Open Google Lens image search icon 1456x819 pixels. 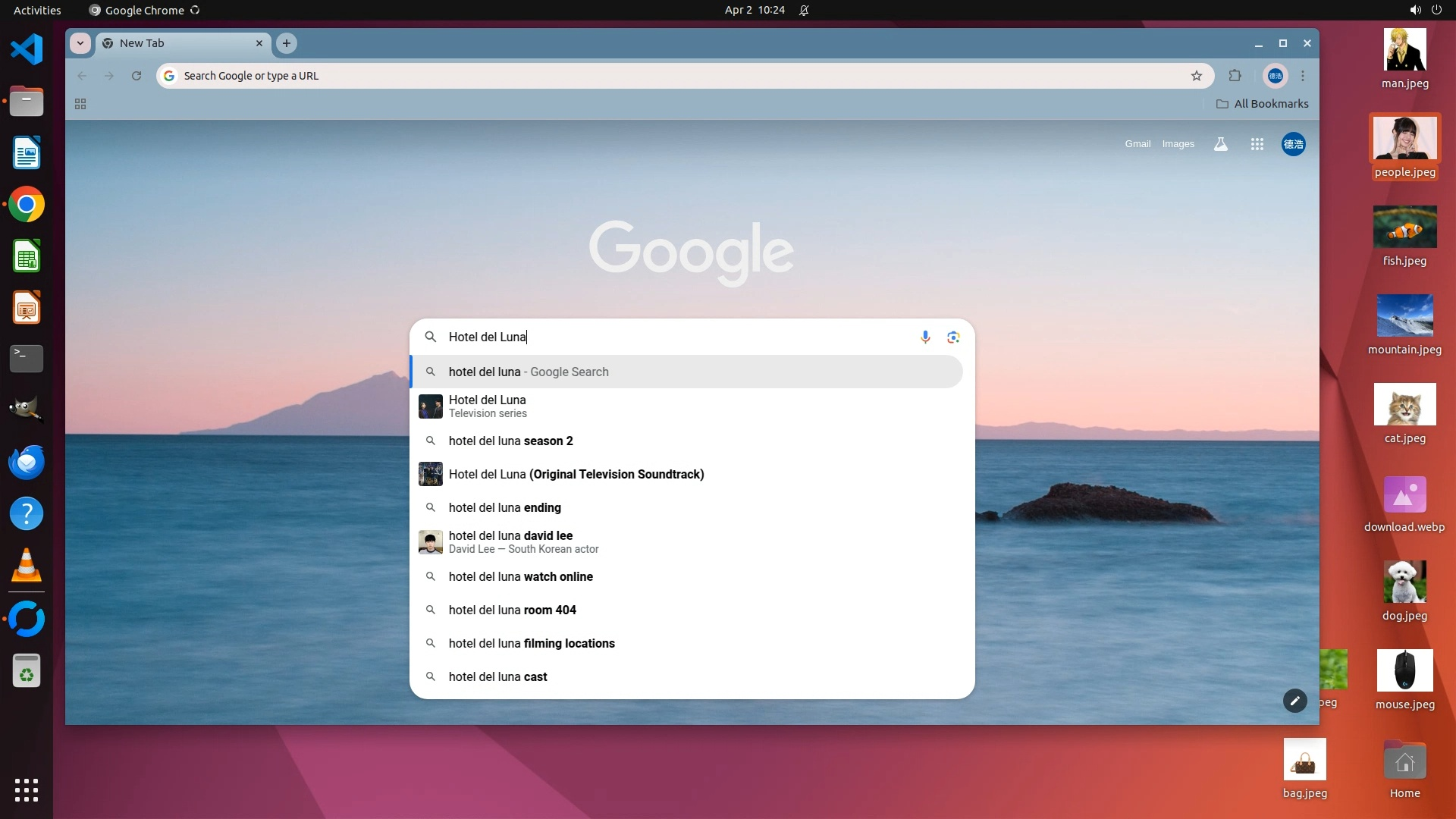(x=953, y=337)
